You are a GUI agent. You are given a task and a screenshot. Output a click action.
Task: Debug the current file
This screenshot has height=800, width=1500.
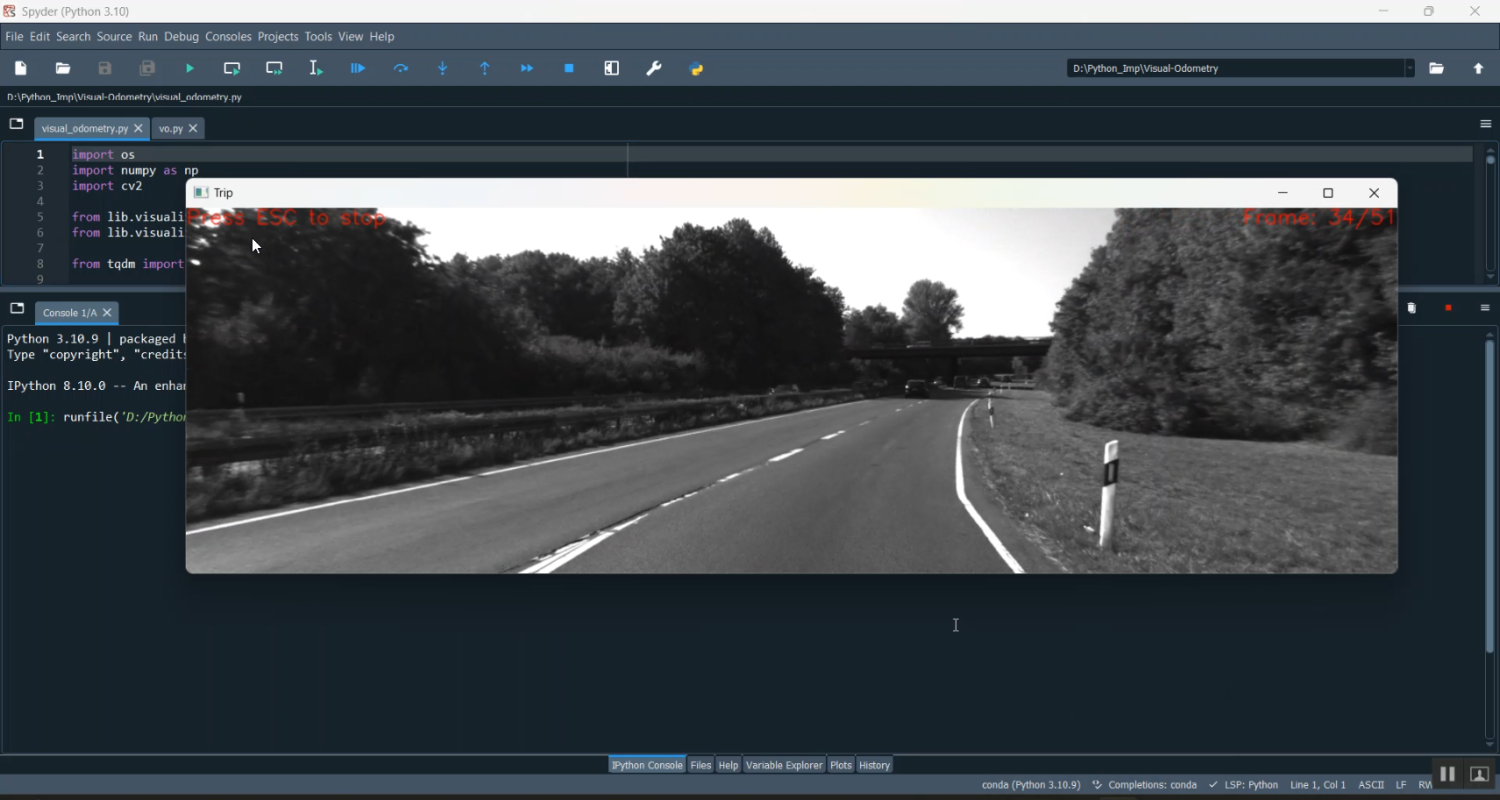pyautogui.click(x=357, y=68)
